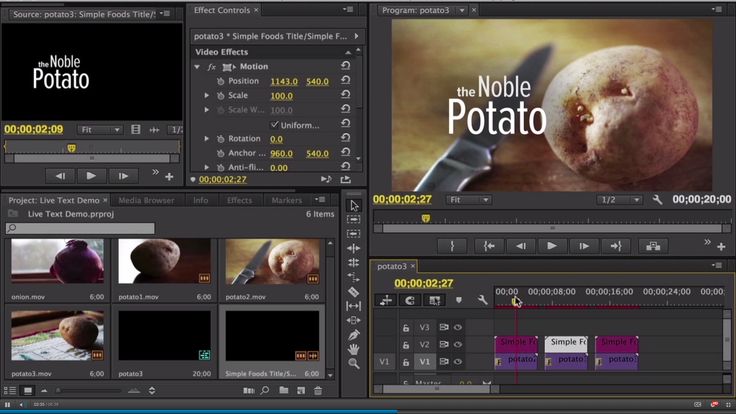The image size is (736, 414).
Task: Play the Source monitor
Action: tap(91, 176)
